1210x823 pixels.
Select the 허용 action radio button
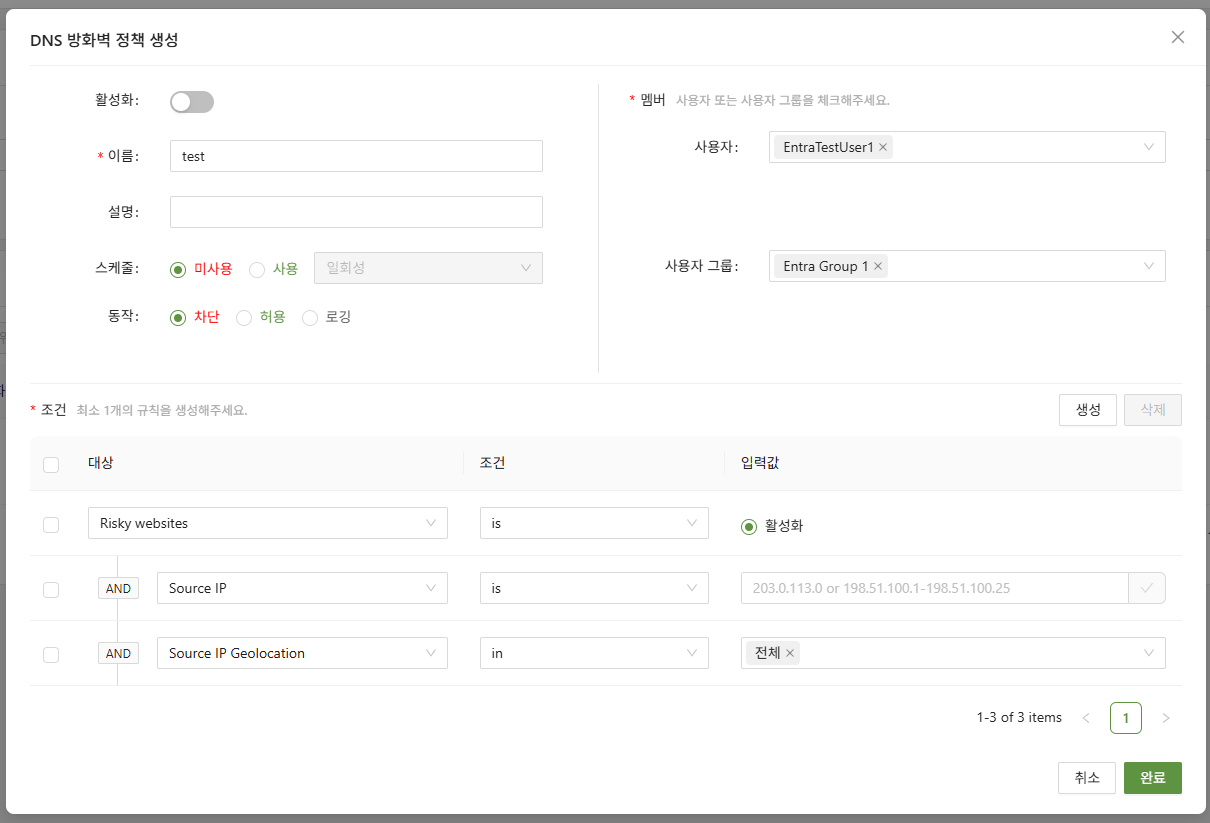(244, 318)
